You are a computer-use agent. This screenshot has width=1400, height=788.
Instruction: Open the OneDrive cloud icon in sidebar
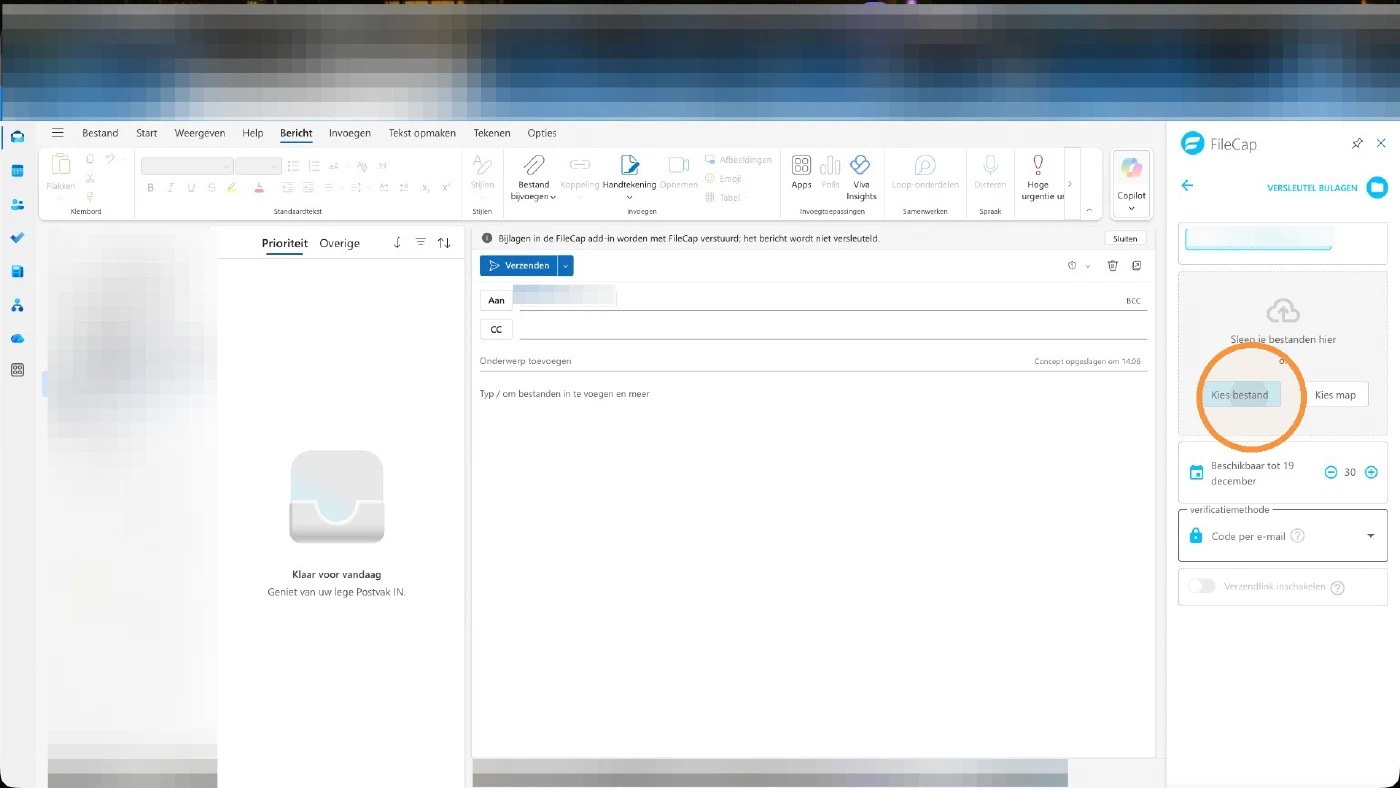click(17, 339)
